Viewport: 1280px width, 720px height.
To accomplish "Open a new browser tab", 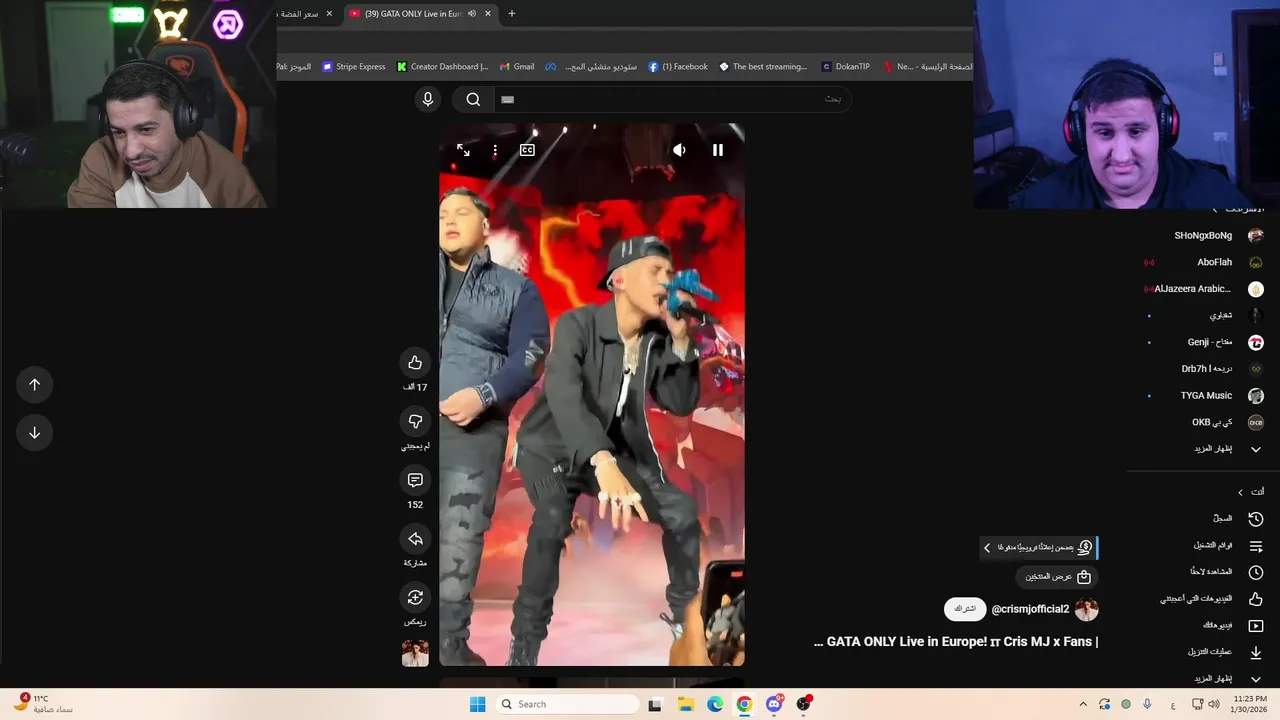I will (x=511, y=13).
